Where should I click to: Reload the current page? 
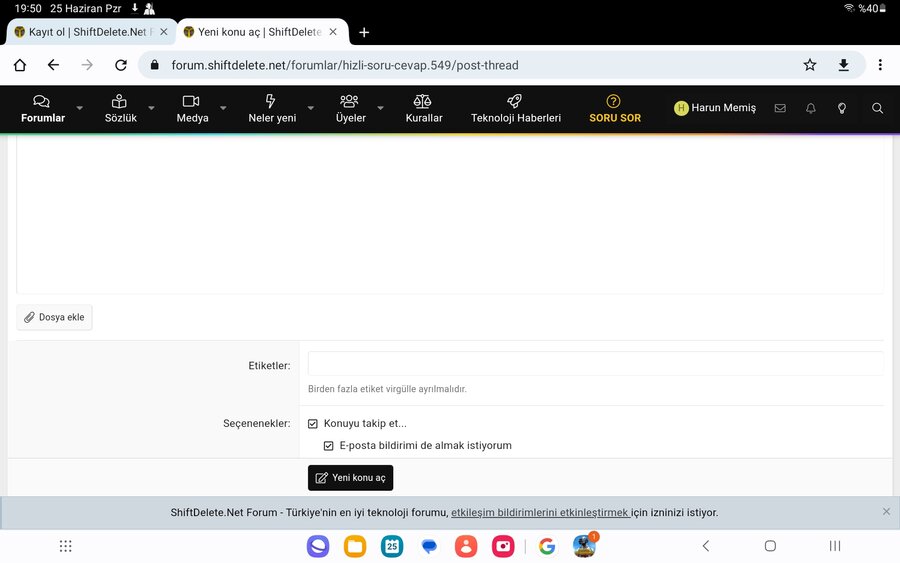pos(121,65)
